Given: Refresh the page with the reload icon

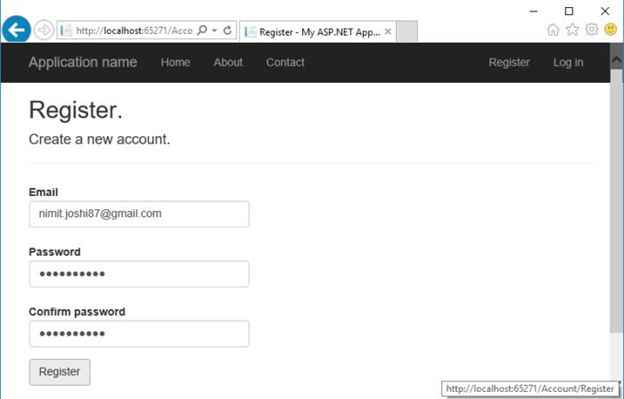Looking at the screenshot, I should (227, 30).
